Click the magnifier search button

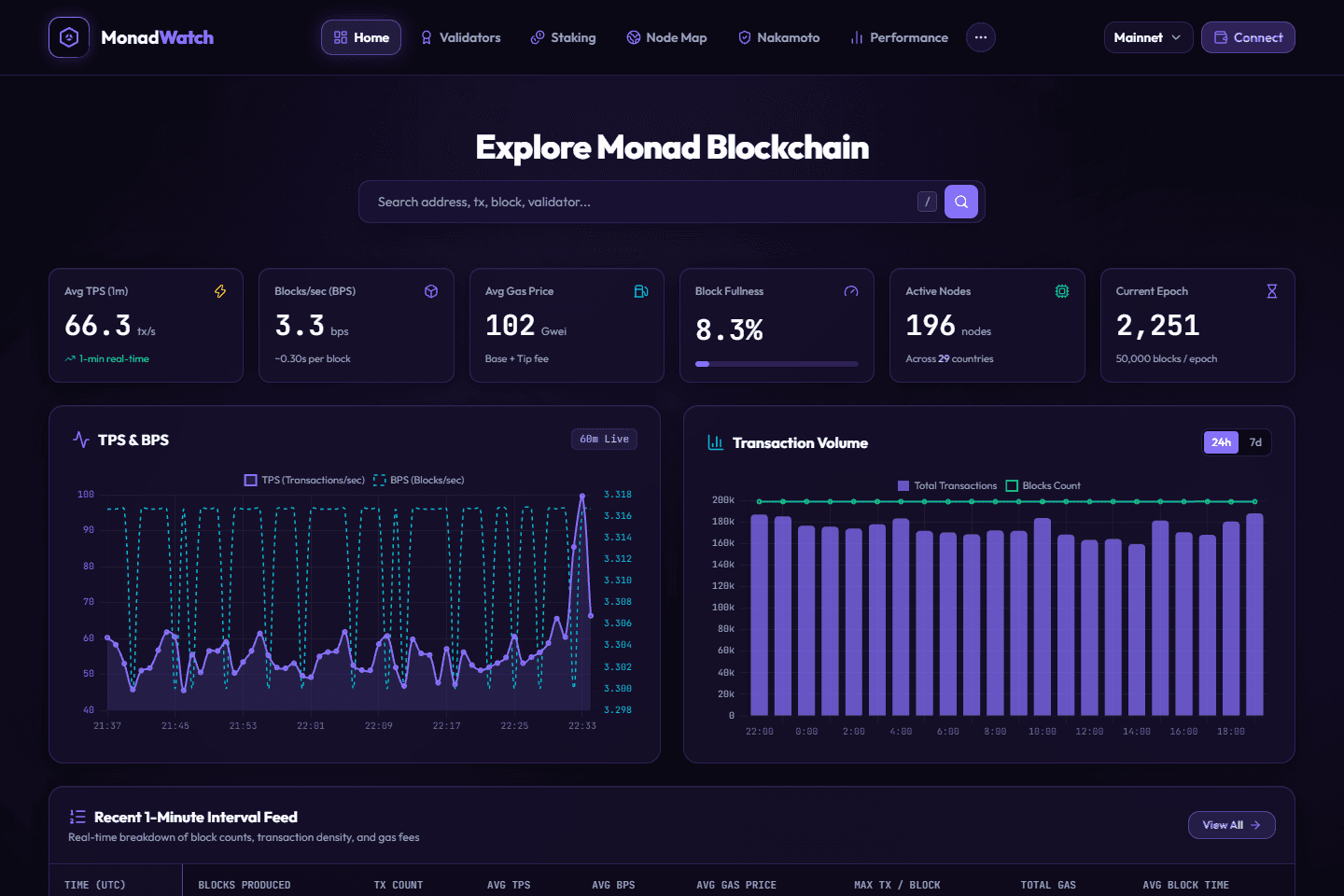[x=961, y=202]
